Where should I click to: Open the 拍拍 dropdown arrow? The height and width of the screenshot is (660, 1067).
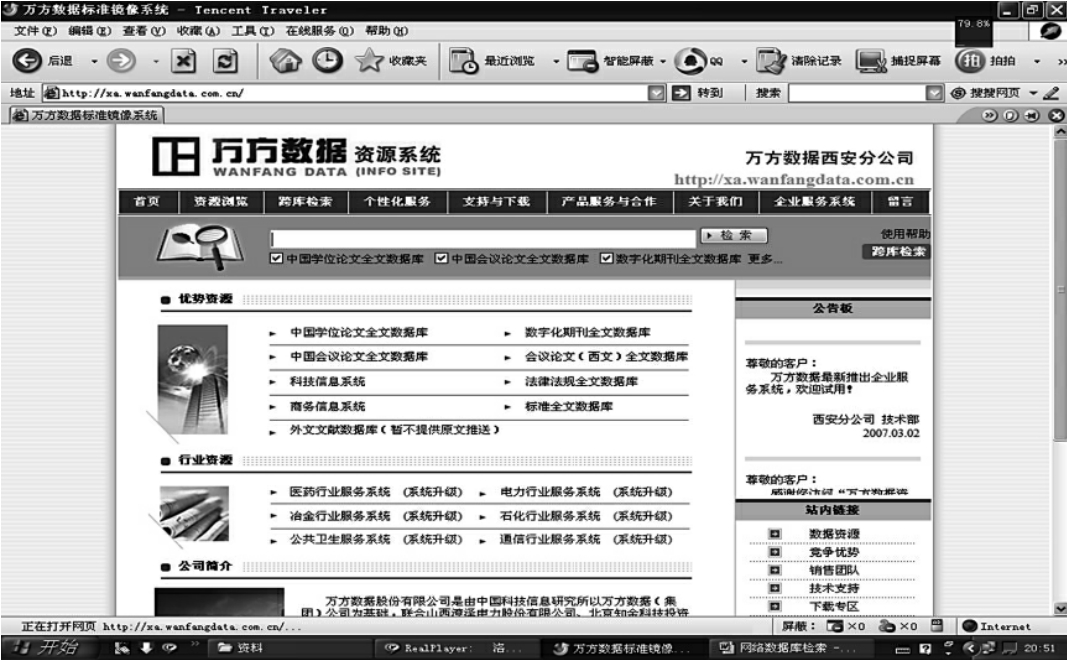click(x=1036, y=61)
